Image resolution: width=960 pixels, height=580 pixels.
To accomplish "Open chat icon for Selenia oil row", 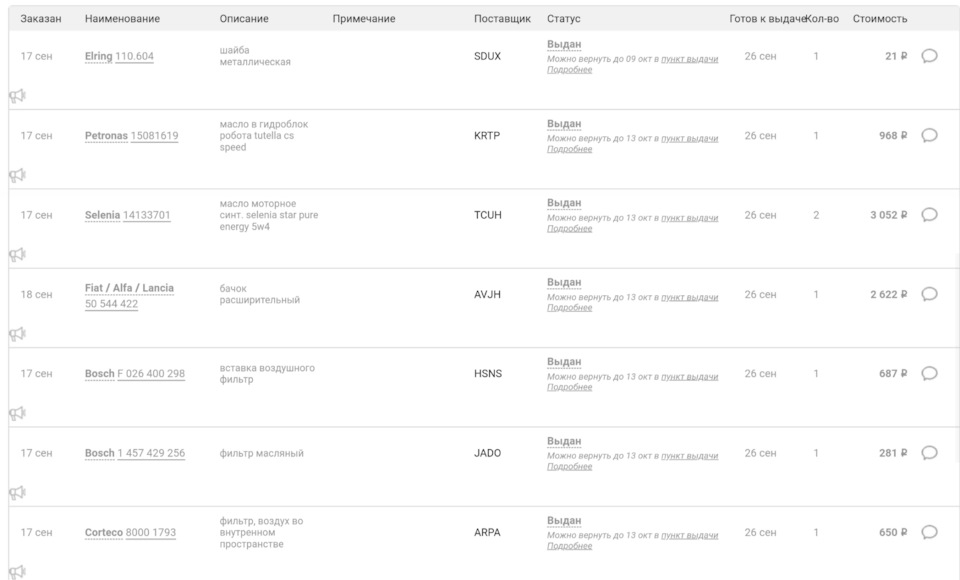I will [928, 215].
